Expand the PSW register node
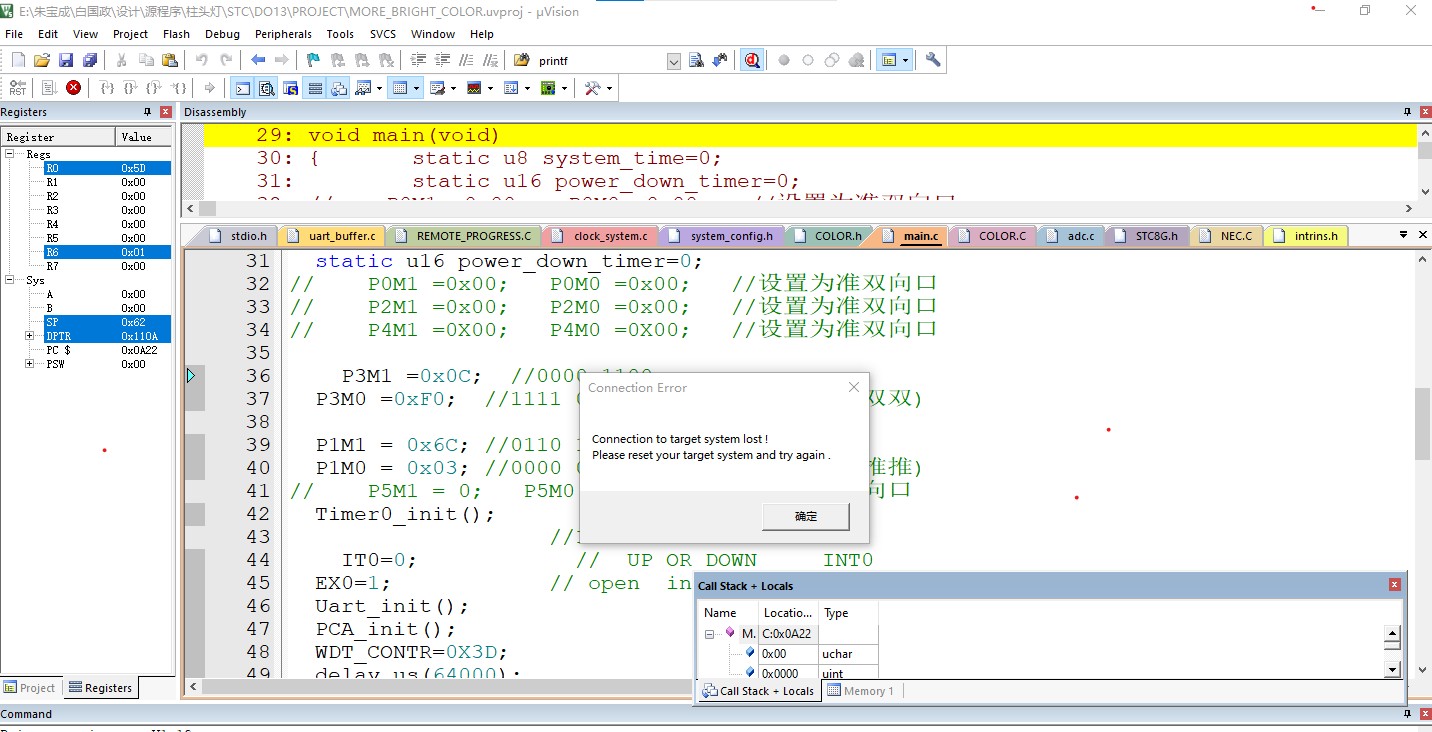The width and height of the screenshot is (1432, 732). pos(30,364)
